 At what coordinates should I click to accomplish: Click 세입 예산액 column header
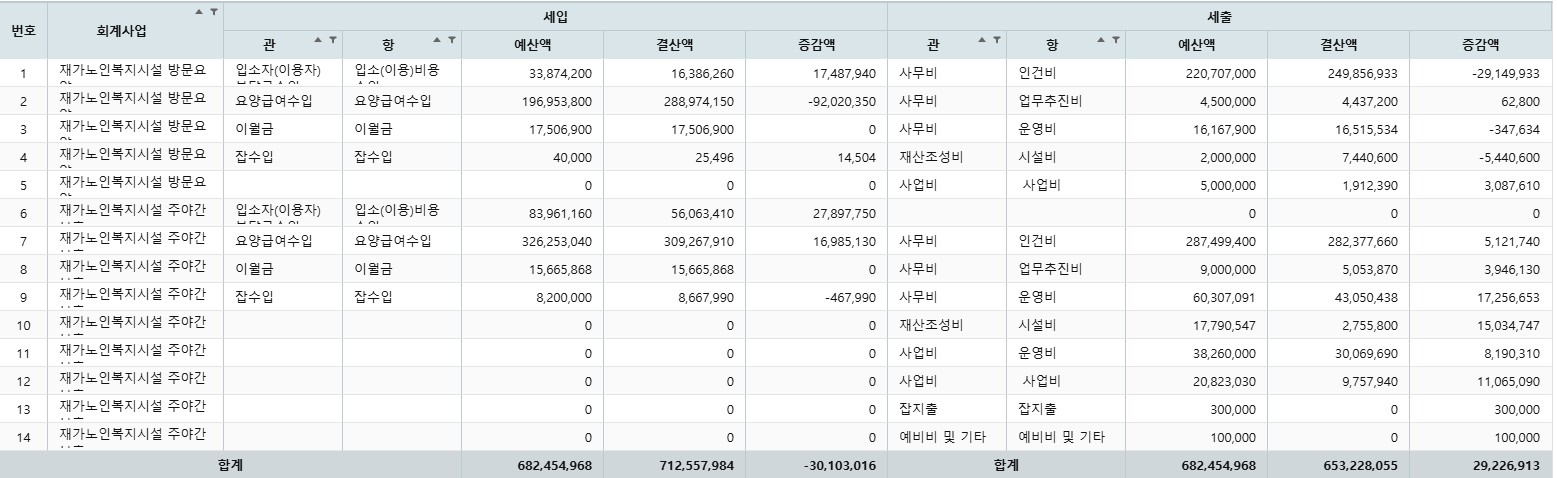click(532, 45)
